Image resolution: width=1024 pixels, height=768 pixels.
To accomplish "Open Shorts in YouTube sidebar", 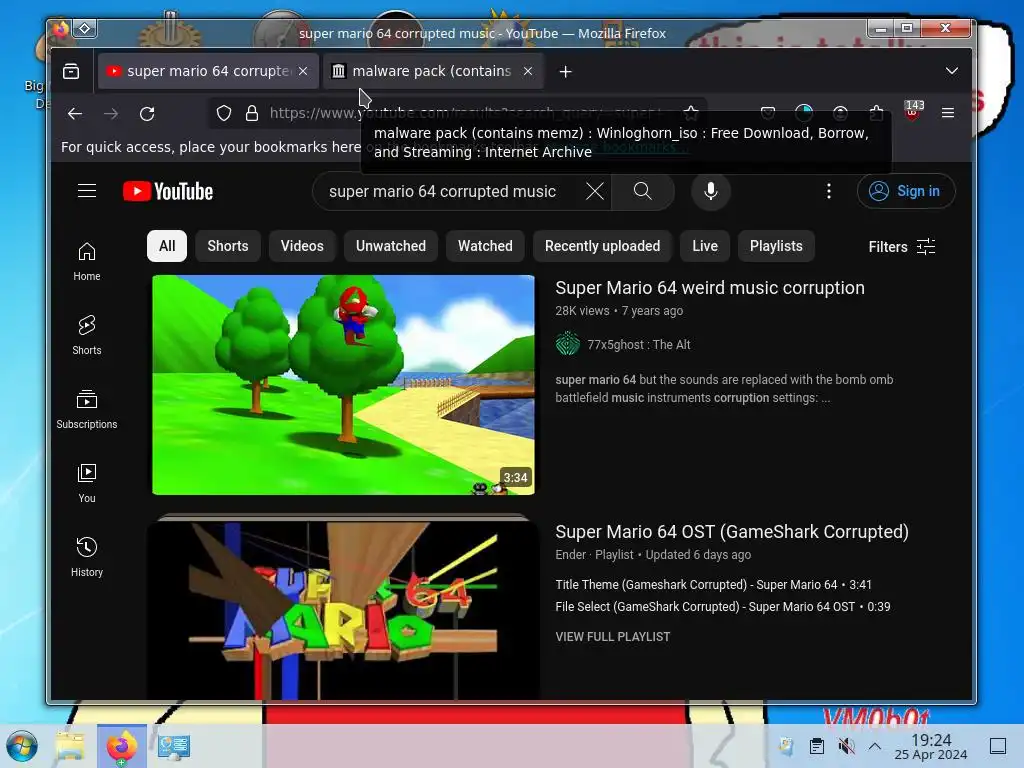I will point(87,335).
